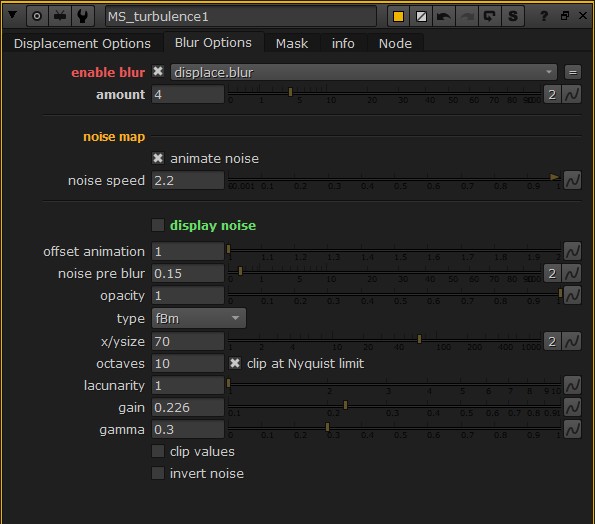Open the help question mark icon
Image resolution: width=595 pixels, height=524 pixels.
(x=544, y=16)
